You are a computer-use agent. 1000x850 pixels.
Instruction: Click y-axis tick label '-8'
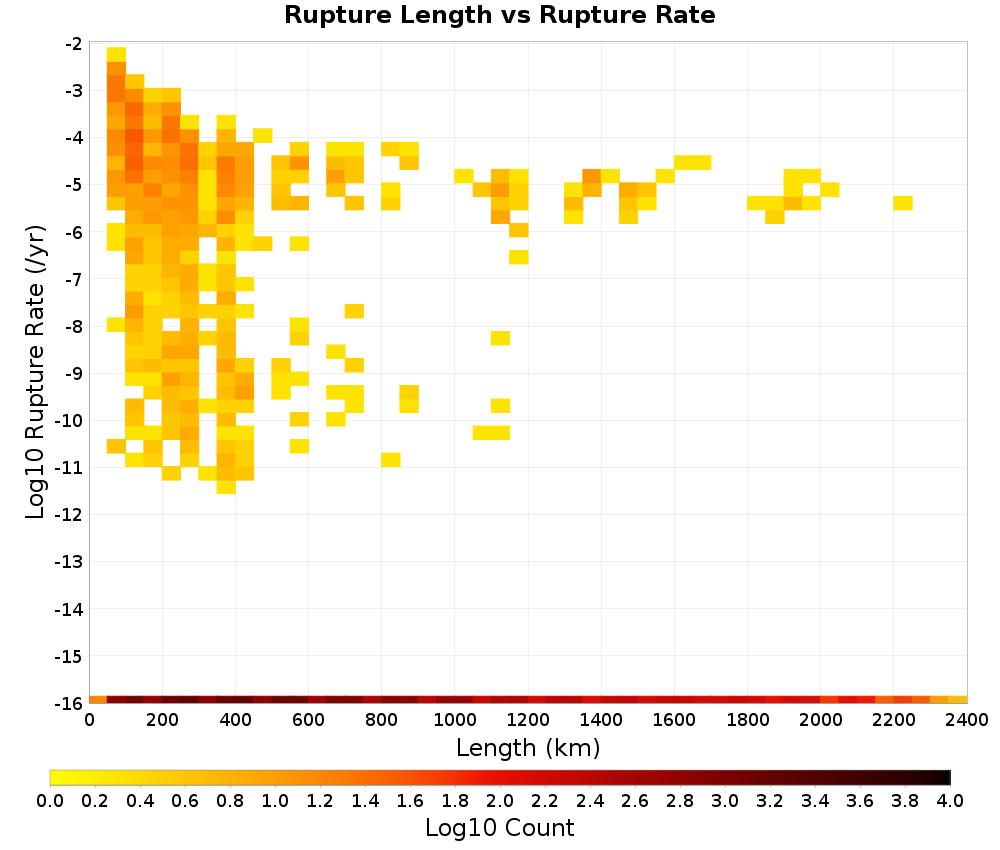(74, 326)
